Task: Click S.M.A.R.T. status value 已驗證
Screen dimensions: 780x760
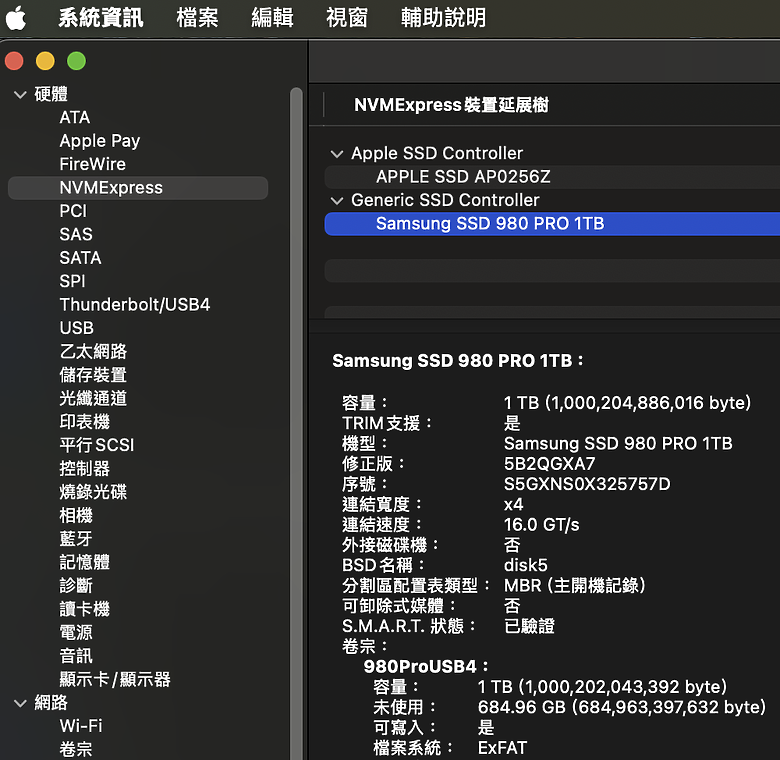Action: pos(529,626)
